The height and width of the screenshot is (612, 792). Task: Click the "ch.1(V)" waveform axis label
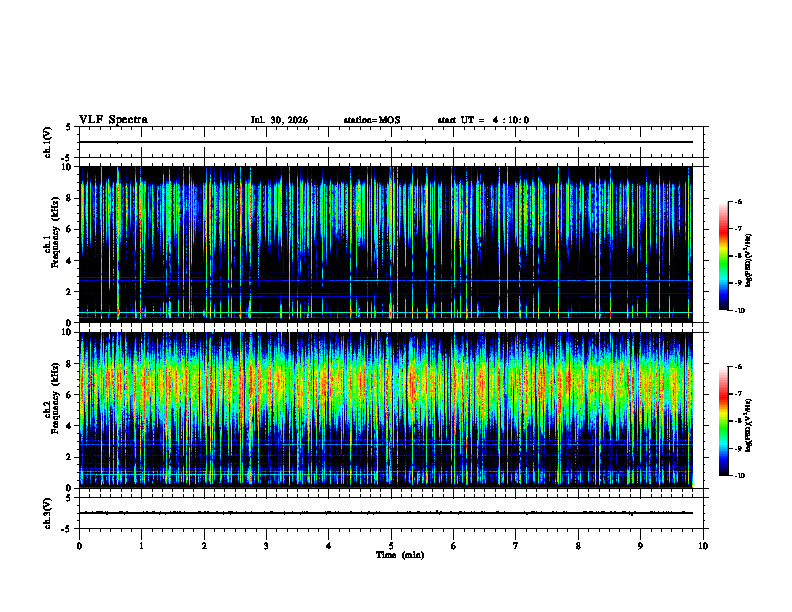pos(48,142)
